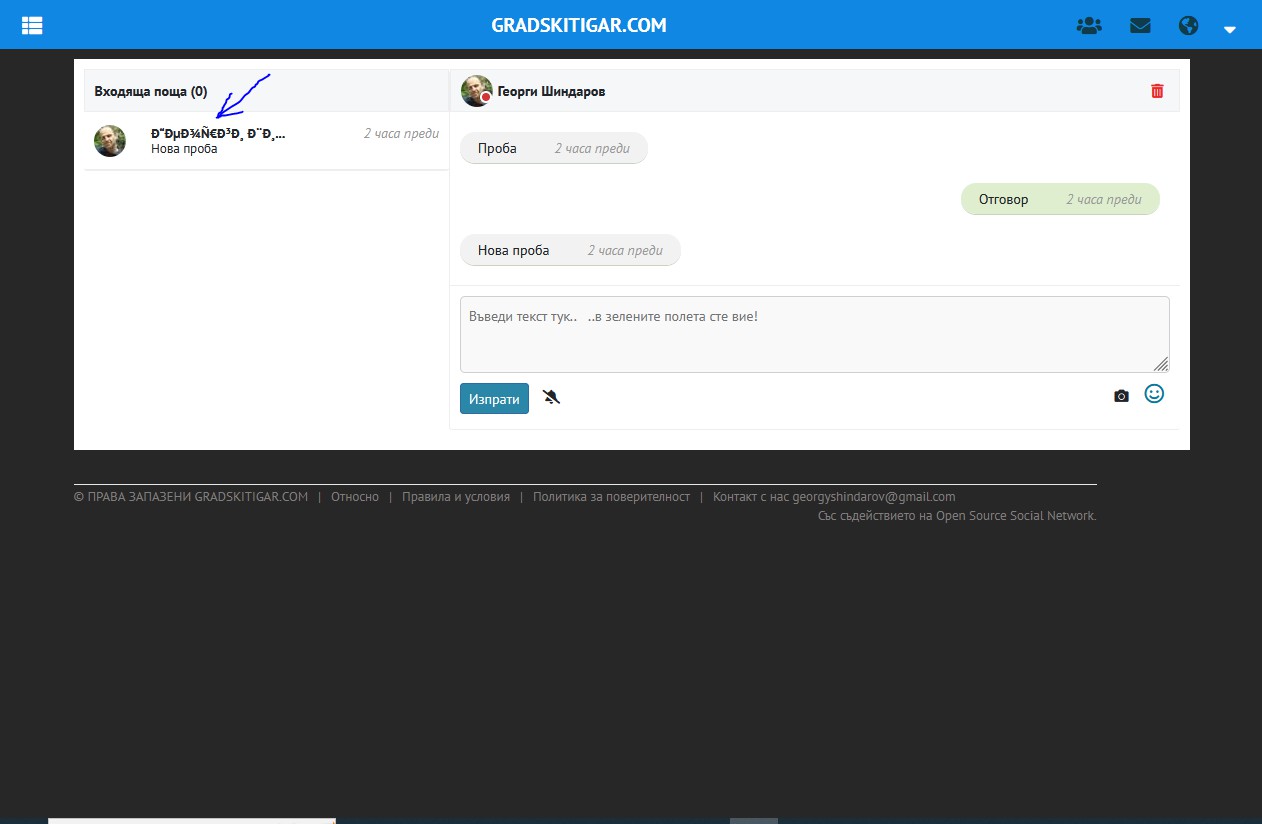Delete conversation using red trash icon

coord(1157,91)
